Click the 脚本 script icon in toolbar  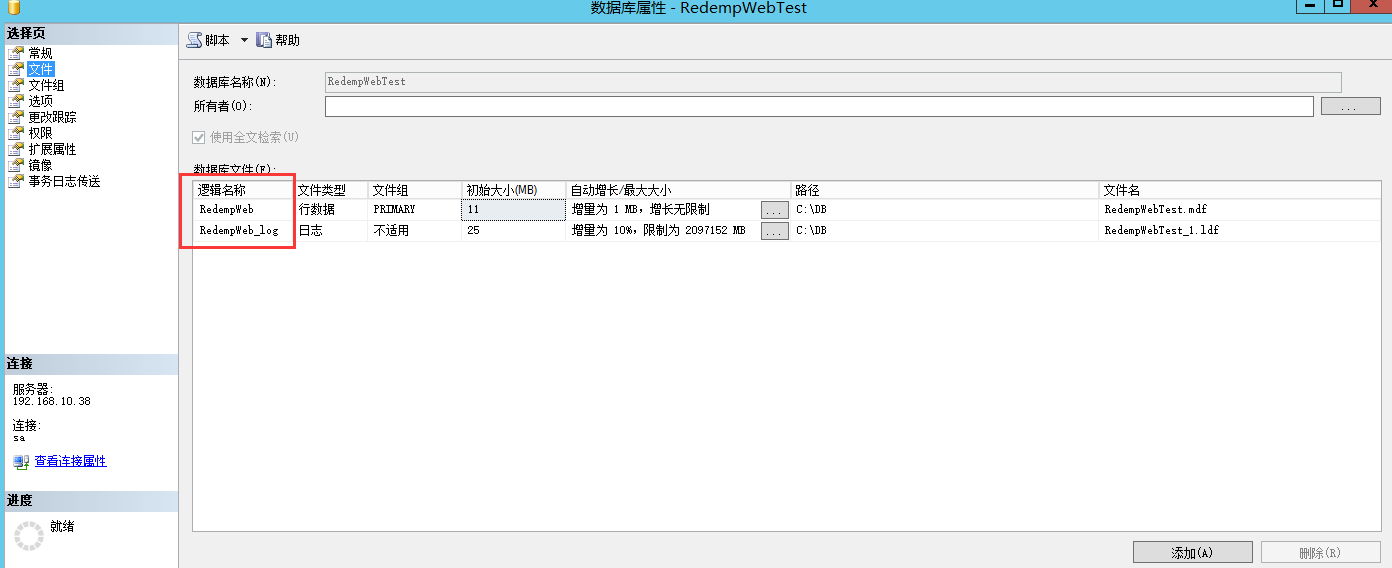pos(195,40)
